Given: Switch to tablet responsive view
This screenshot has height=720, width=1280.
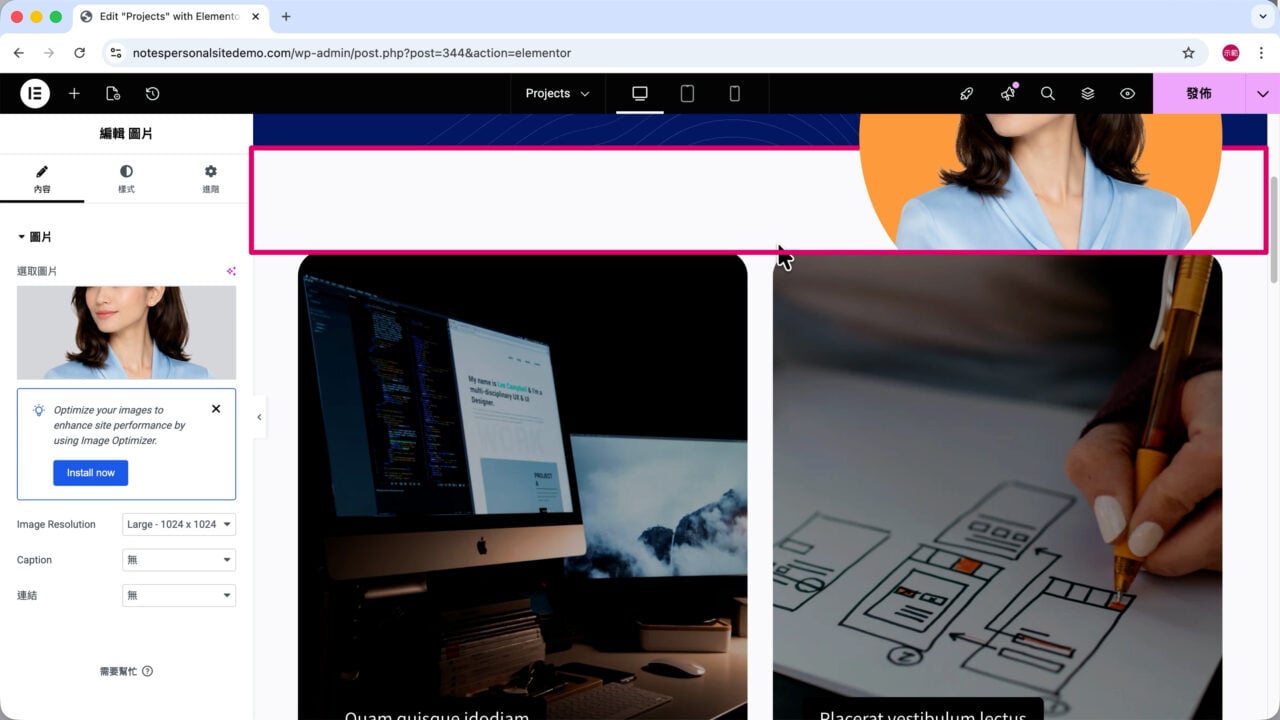Looking at the screenshot, I should [x=687, y=93].
